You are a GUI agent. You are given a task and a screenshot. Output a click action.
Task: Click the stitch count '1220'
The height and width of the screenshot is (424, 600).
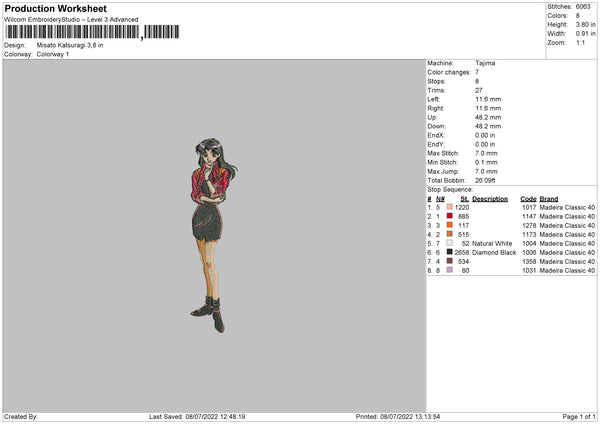coord(462,207)
